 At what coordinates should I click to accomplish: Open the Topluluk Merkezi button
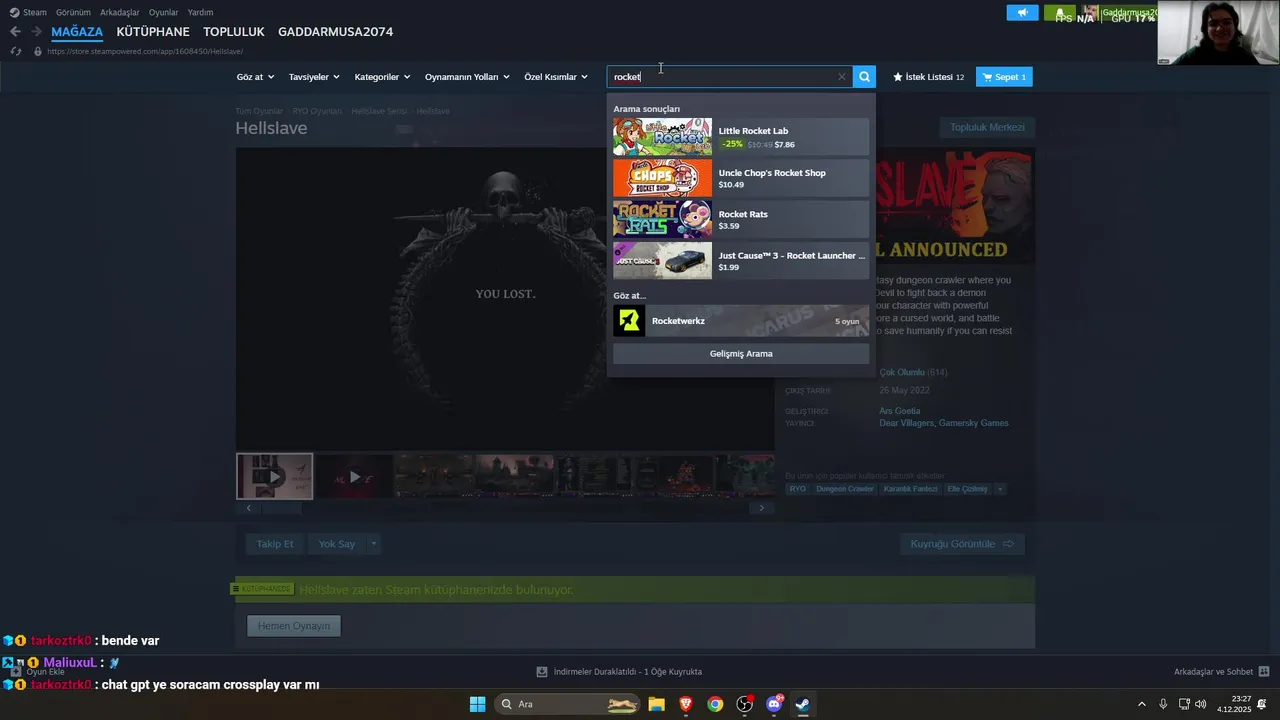[x=987, y=127]
